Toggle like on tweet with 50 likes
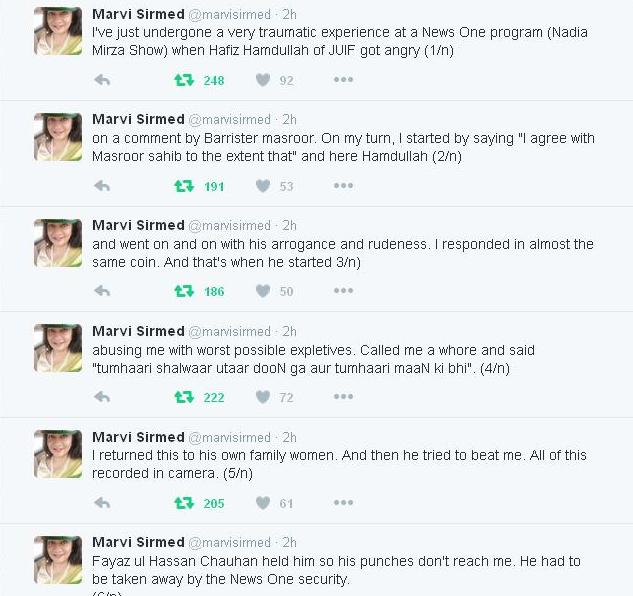This screenshot has width=633, height=596. [263, 291]
